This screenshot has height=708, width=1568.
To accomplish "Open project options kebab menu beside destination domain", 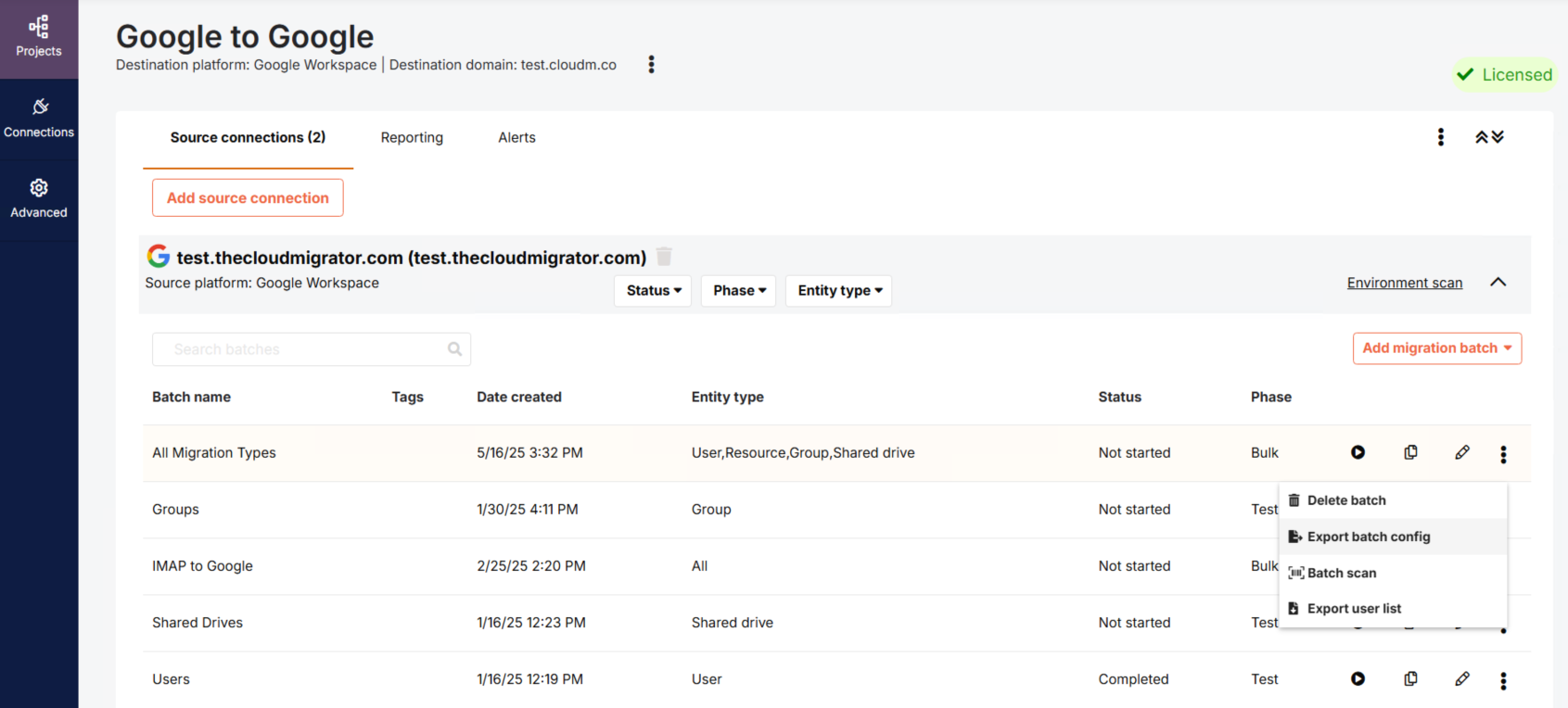I will 651,64.
